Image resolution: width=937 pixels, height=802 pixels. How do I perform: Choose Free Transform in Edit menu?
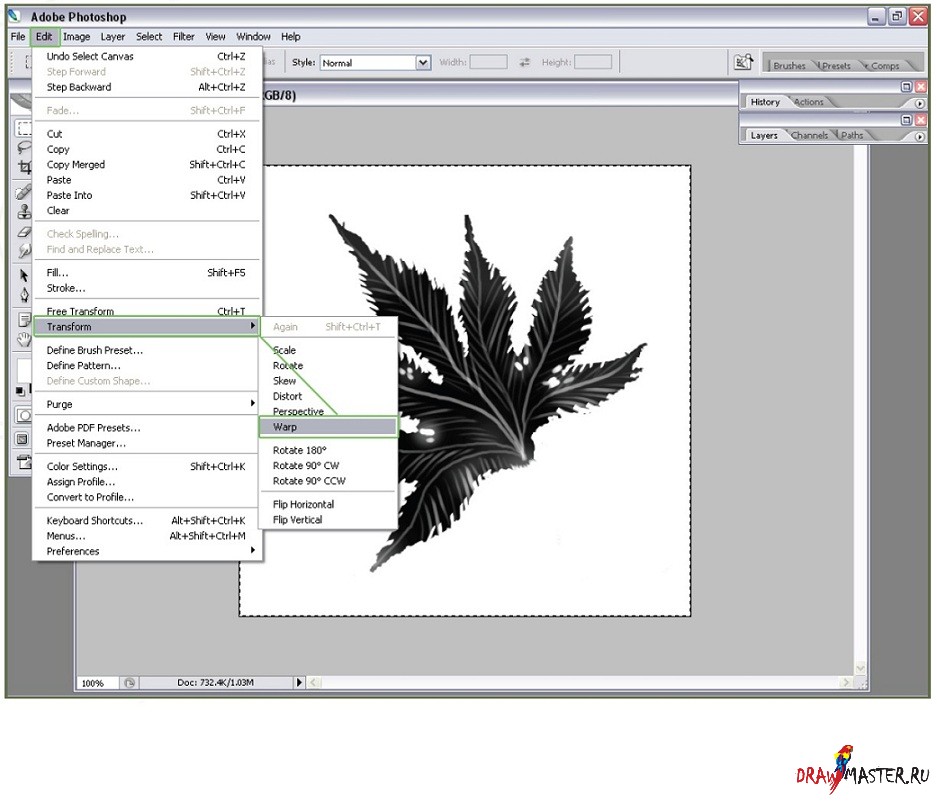click(147, 310)
